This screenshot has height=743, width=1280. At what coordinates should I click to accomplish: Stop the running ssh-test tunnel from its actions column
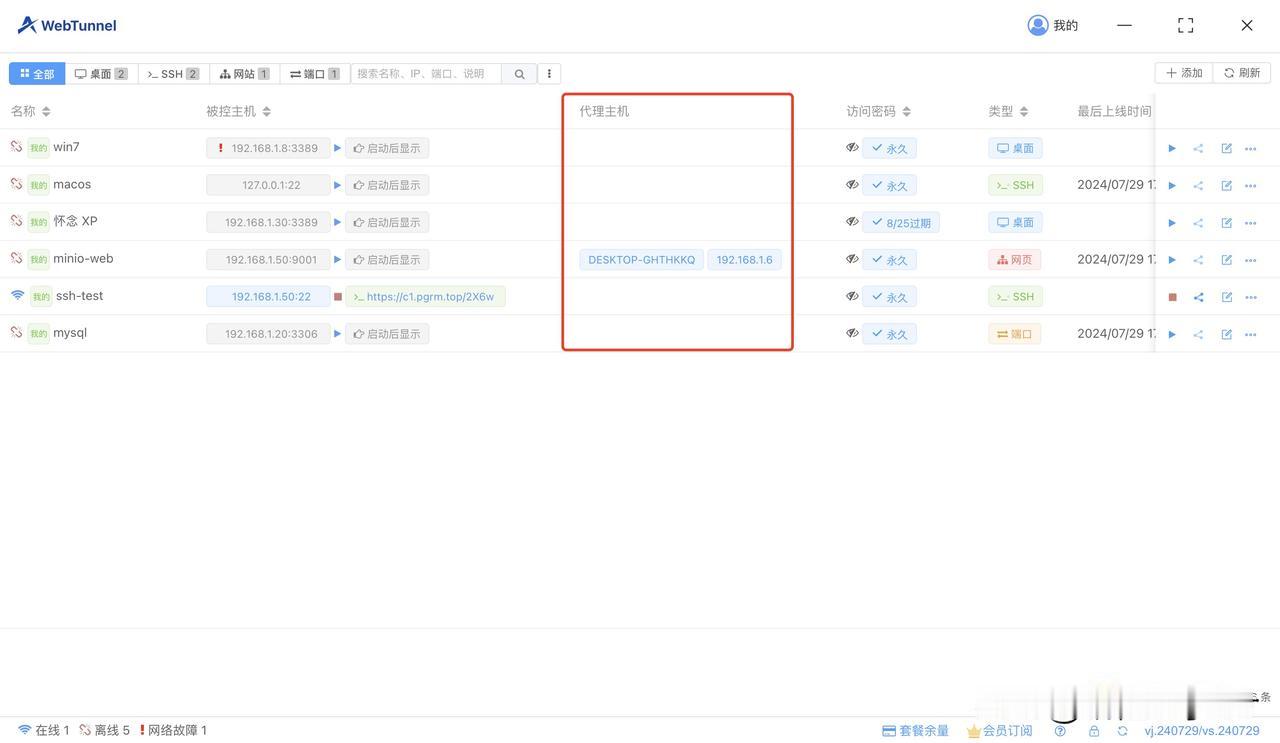1172,297
